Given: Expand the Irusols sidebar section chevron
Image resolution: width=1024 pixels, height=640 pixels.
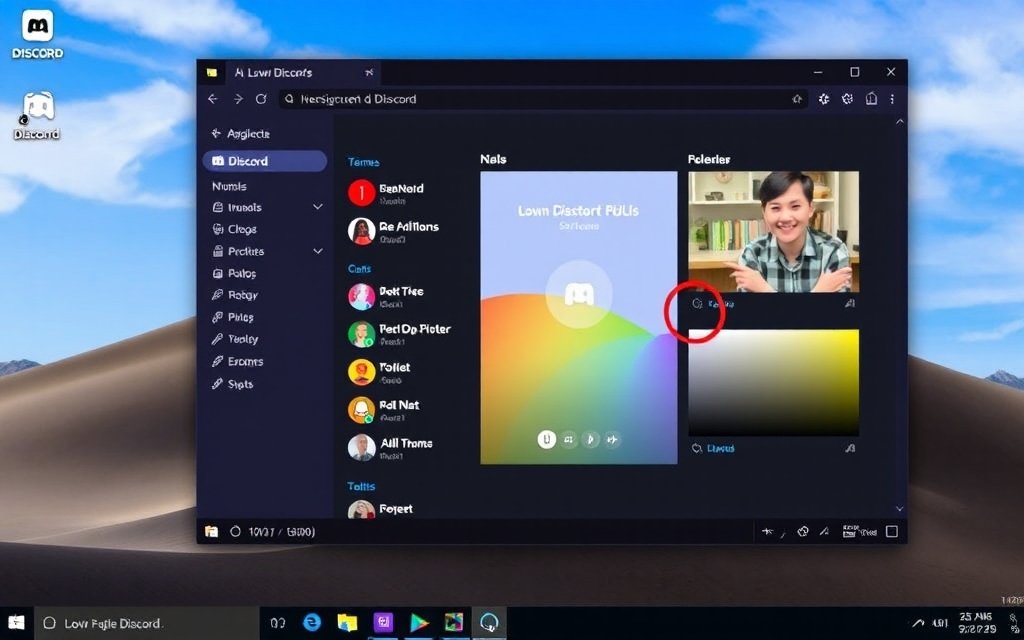Looking at the screenshot, I should pos(318,207).
